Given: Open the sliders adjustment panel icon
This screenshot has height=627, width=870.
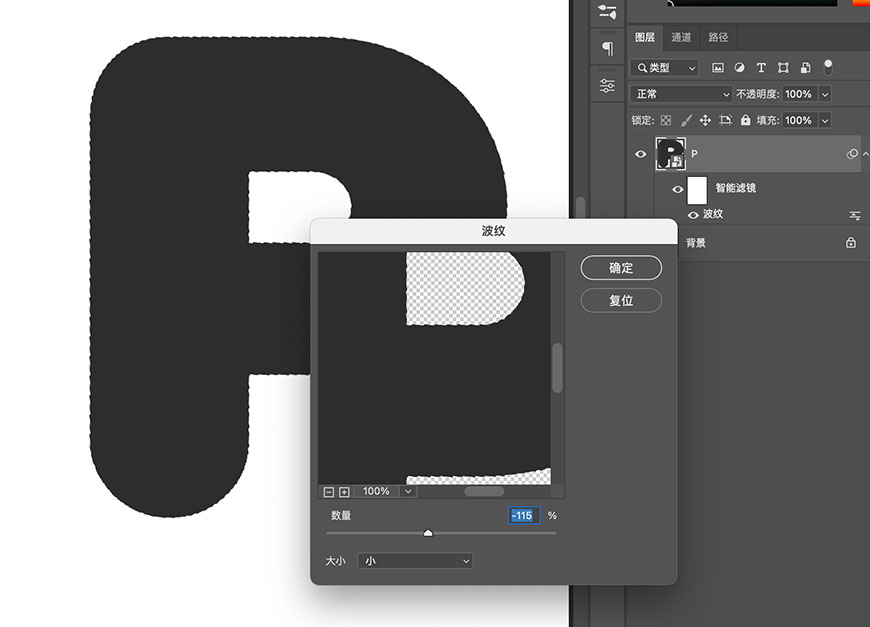Looking at the screenshot, I should (608, 85).
